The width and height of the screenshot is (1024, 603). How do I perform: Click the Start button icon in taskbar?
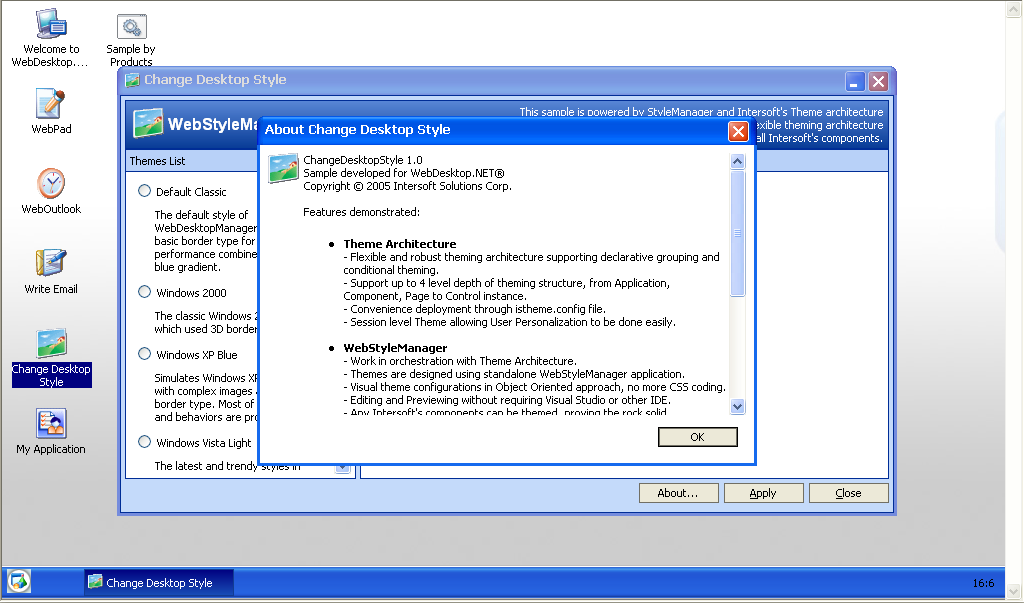[19, 581]
